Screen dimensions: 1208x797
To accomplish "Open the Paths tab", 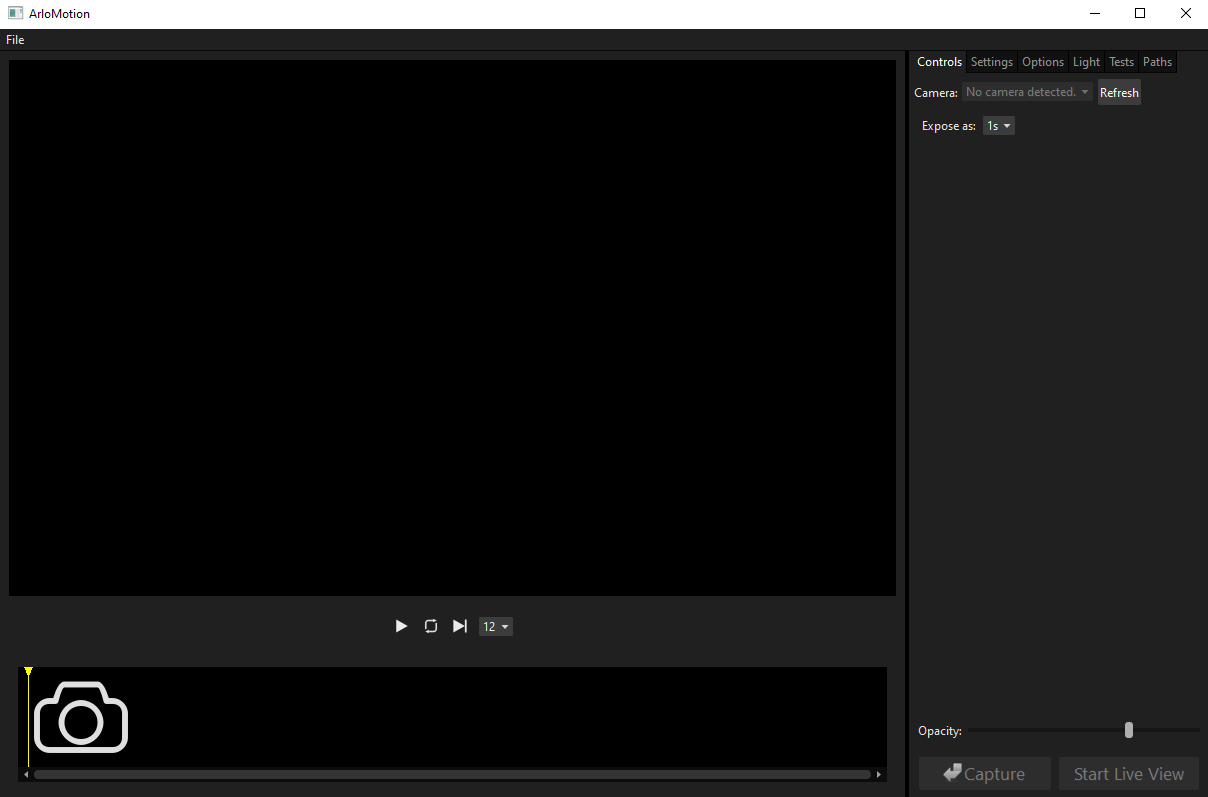I will click(1157, 62).
